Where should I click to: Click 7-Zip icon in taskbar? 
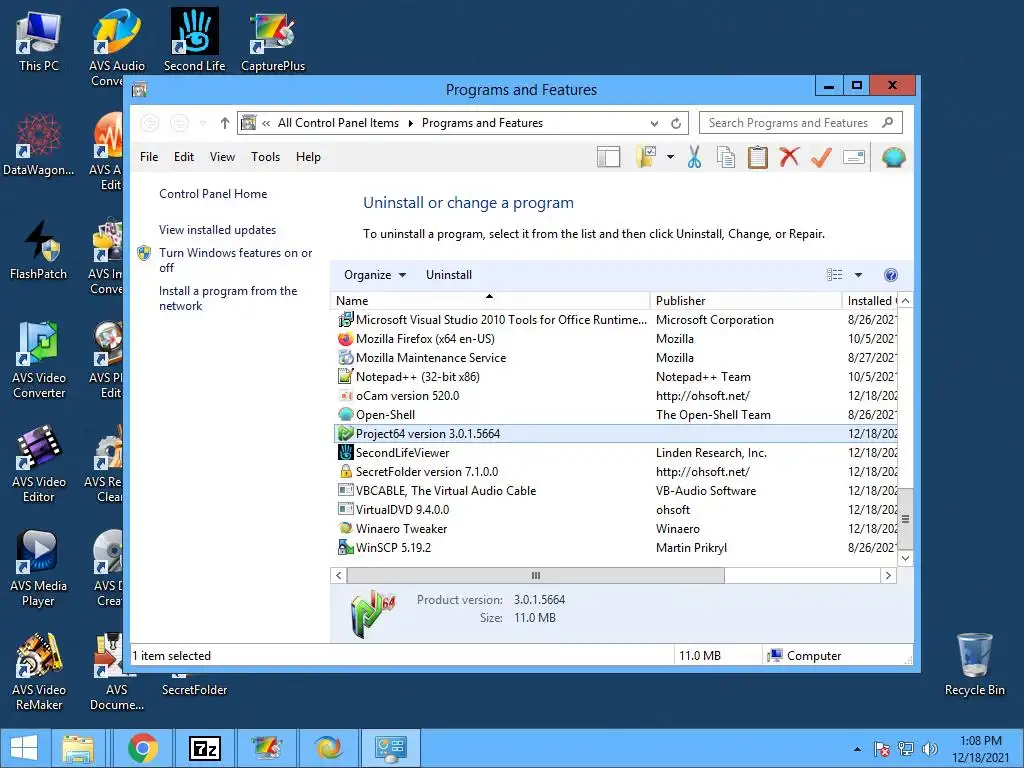pyautogui.click(x=204, y=748)
